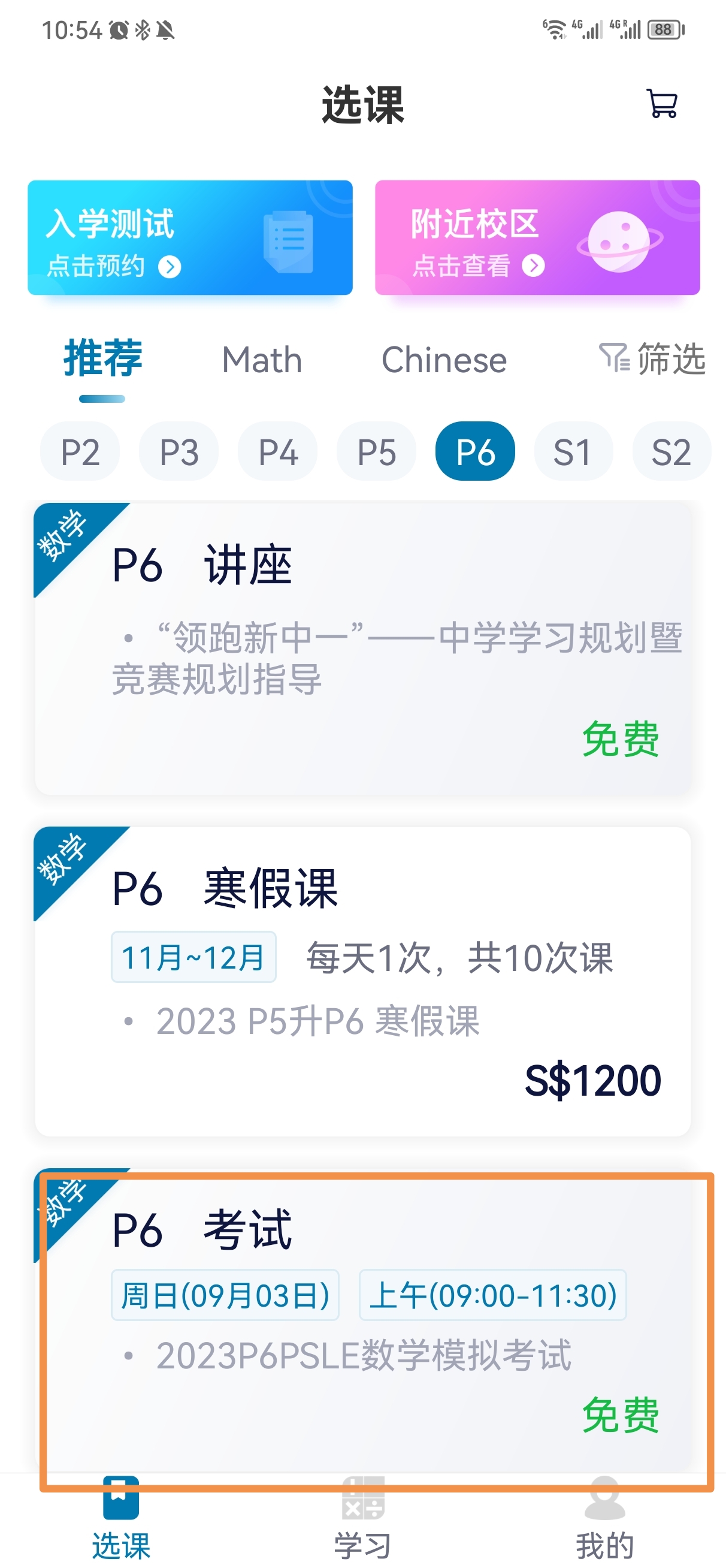726x1568 pixels.
Task: Select the P2 grade chip
Action: (x=80, y=451)
